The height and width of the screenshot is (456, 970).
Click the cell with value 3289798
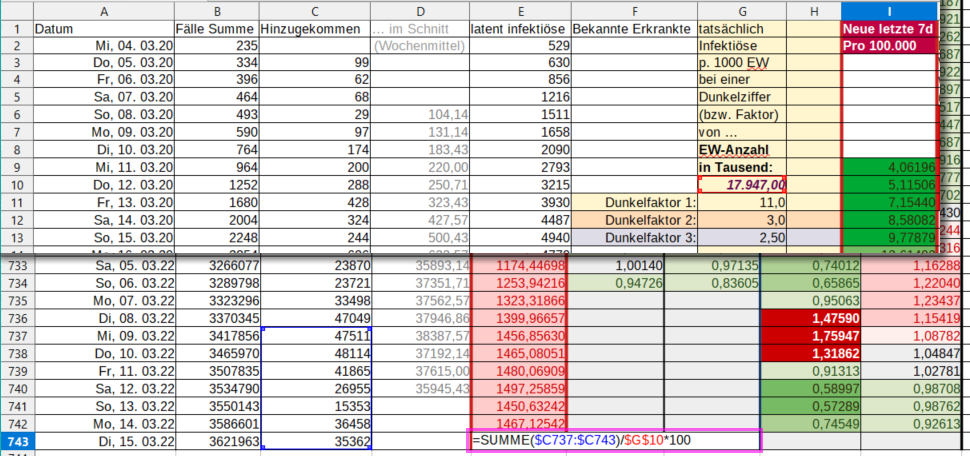coord(217,284)
